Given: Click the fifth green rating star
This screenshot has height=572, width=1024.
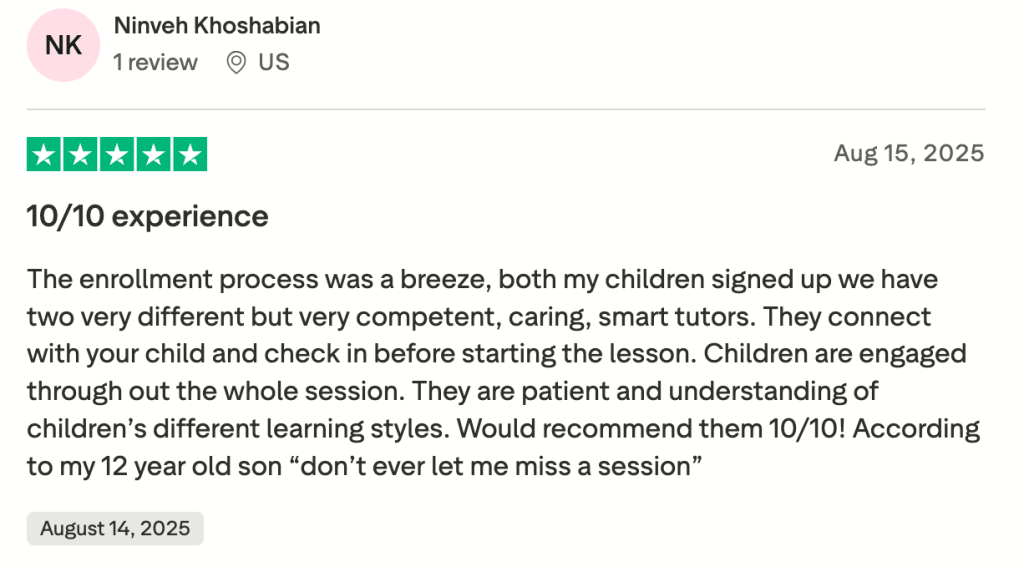Looking at the screenshot, I should [x=190, y=155].
